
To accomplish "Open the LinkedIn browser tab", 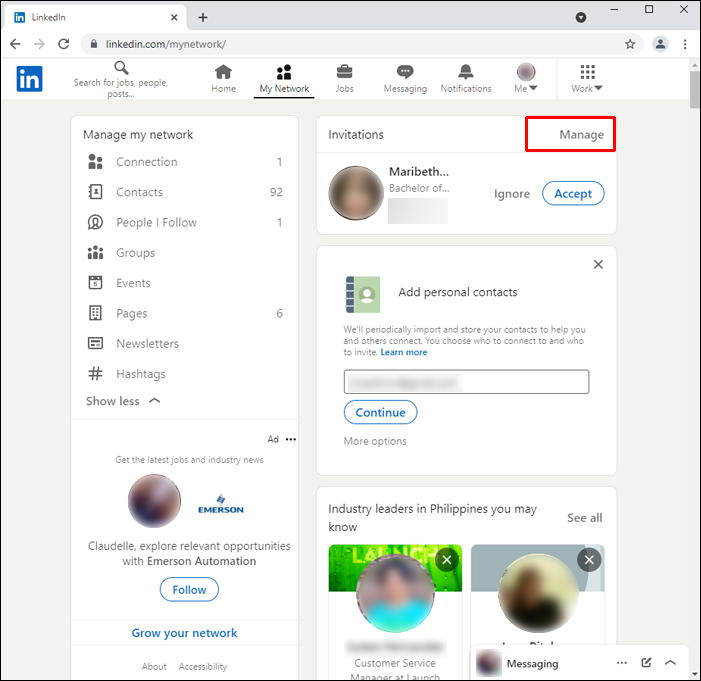I will tap(94, 17).
